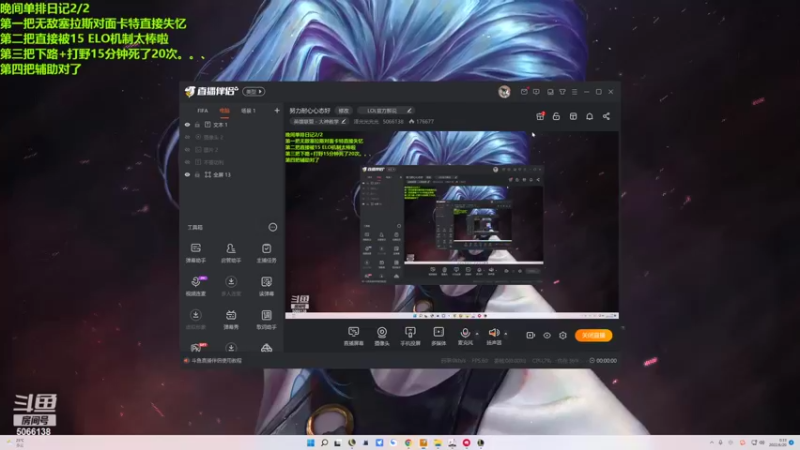Open the 主播任务 streamer tasks tool

point(266,253)
